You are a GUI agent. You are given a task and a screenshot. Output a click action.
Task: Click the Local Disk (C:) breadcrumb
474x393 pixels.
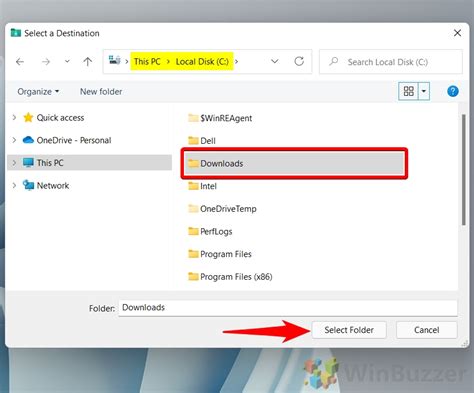(202, 62)
